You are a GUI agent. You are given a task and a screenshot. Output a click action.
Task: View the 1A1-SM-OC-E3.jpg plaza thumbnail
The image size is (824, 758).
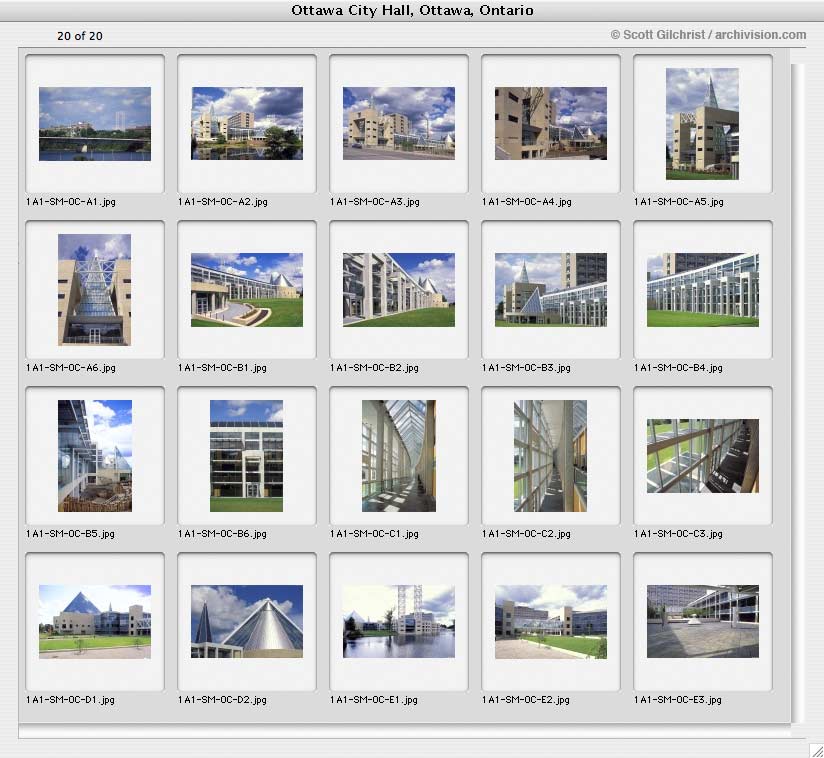point(703,621)
